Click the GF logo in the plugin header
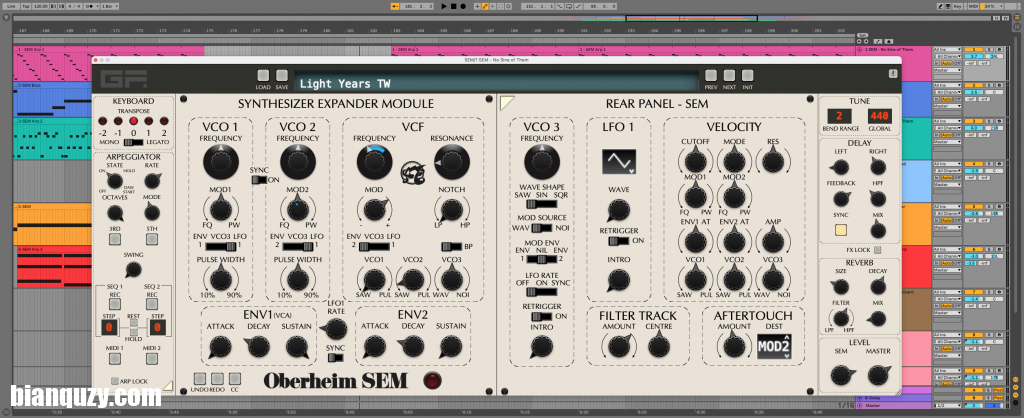The image size is (1024, 418). [x=123, y=79]
